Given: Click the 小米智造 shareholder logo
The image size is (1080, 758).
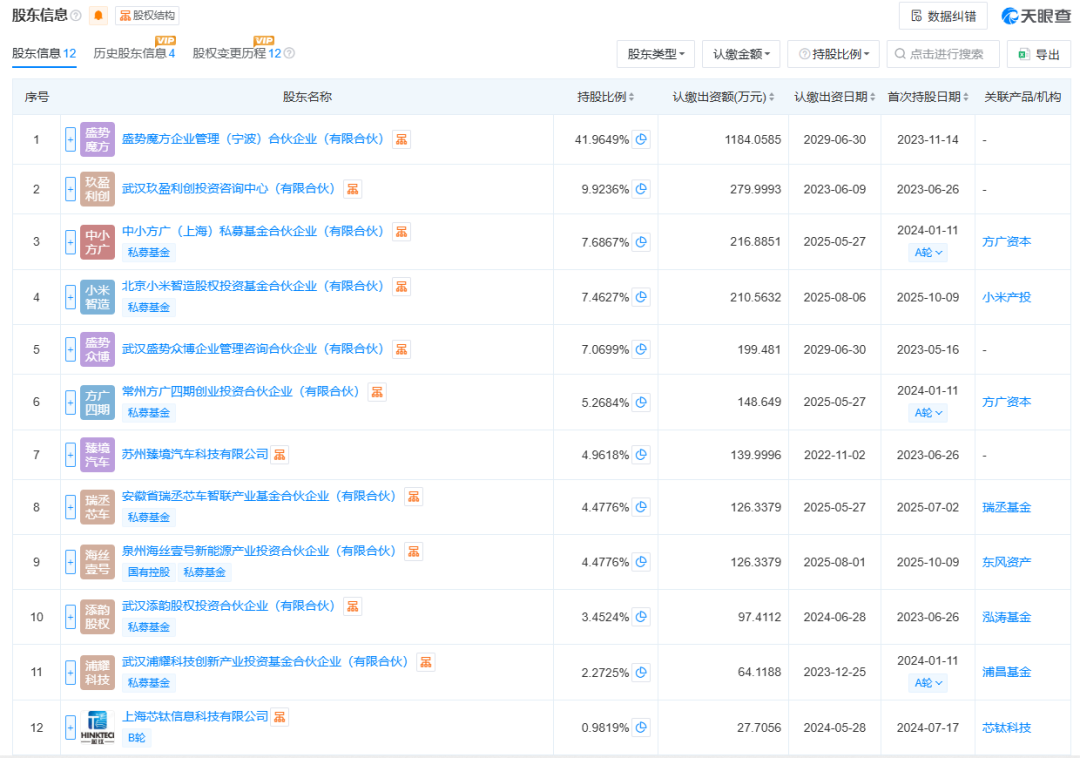Looking at the screenshot, I should (97, 297).
